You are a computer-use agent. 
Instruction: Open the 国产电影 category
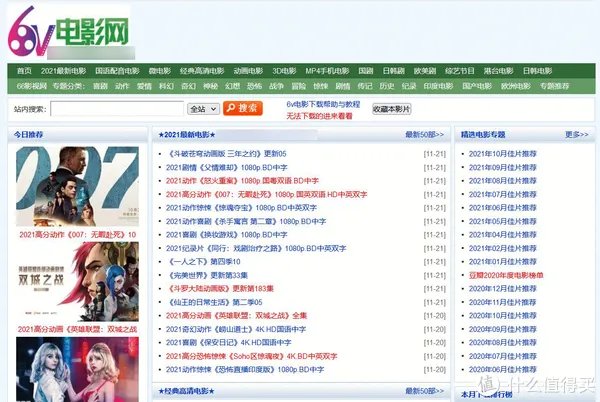click(477, 86)
